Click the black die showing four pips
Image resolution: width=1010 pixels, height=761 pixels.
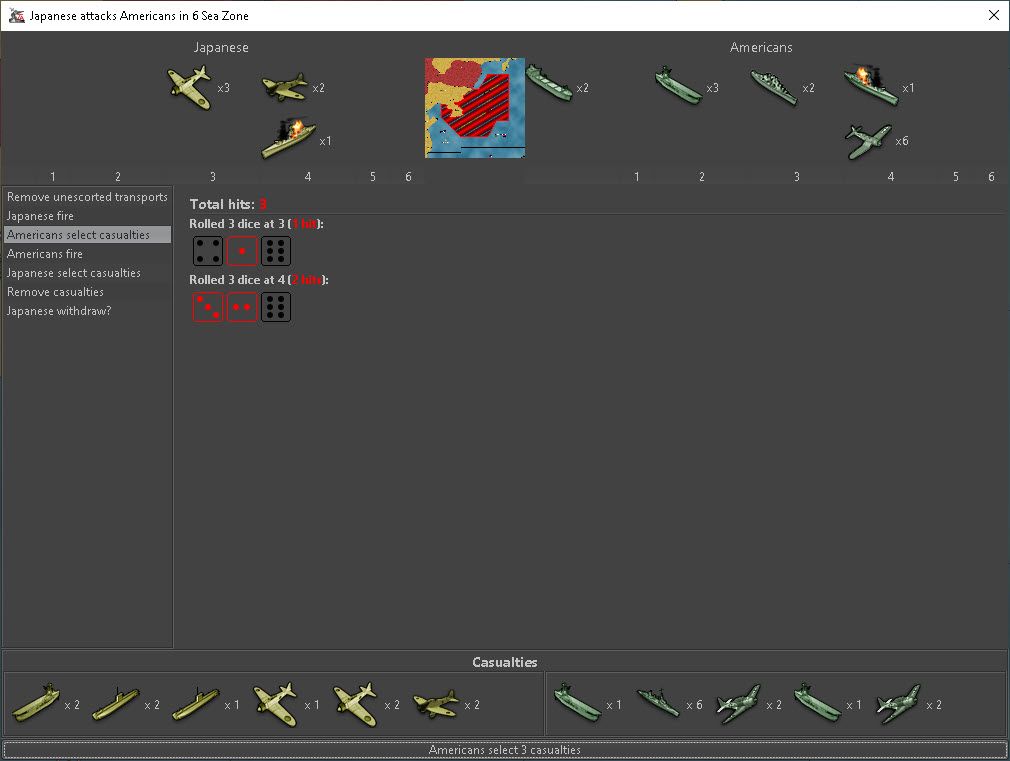click(208, 251)
